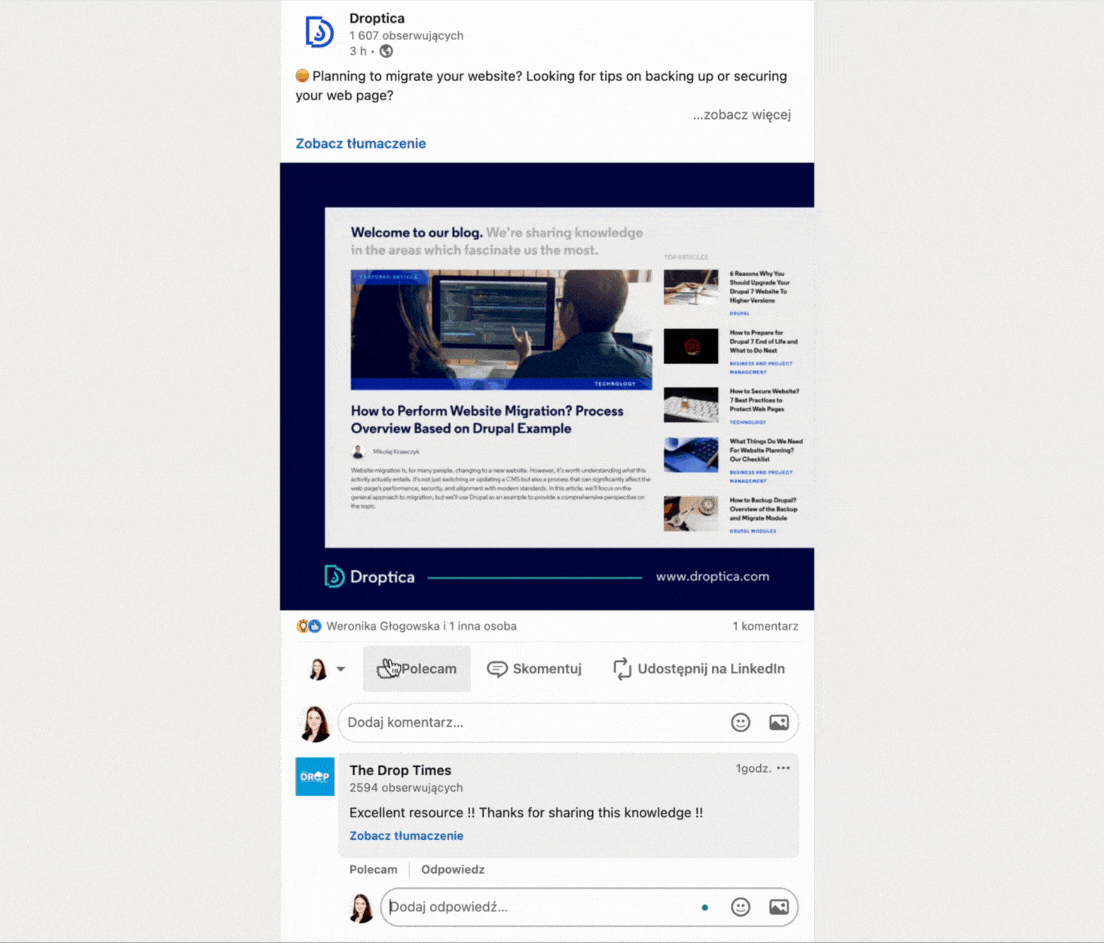The image size is (1104, 943).
Task: Click the Planning to migrate your website post text
Action: point(541,85)
